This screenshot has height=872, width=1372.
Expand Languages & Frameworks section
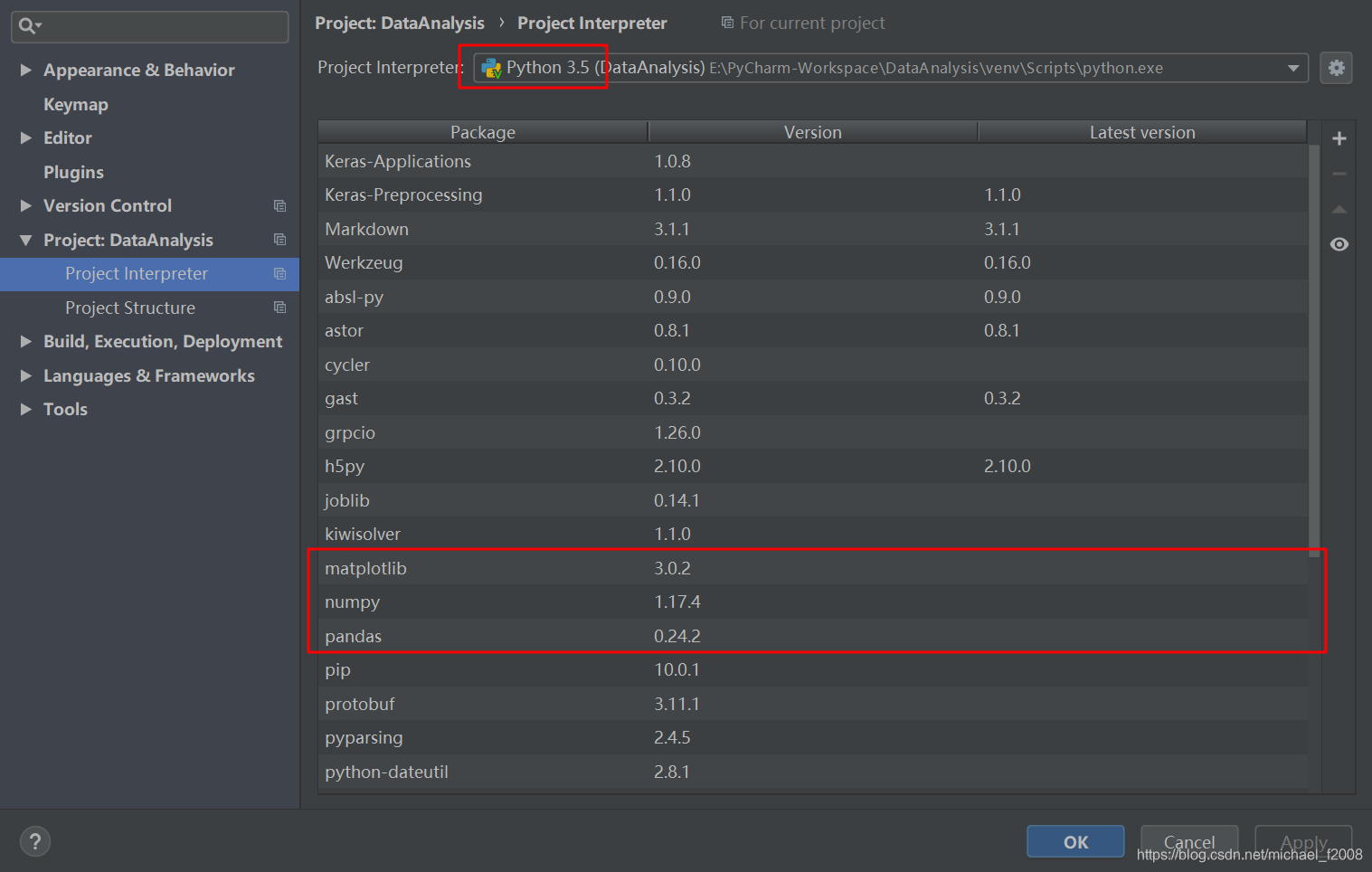tap(26, 375)
